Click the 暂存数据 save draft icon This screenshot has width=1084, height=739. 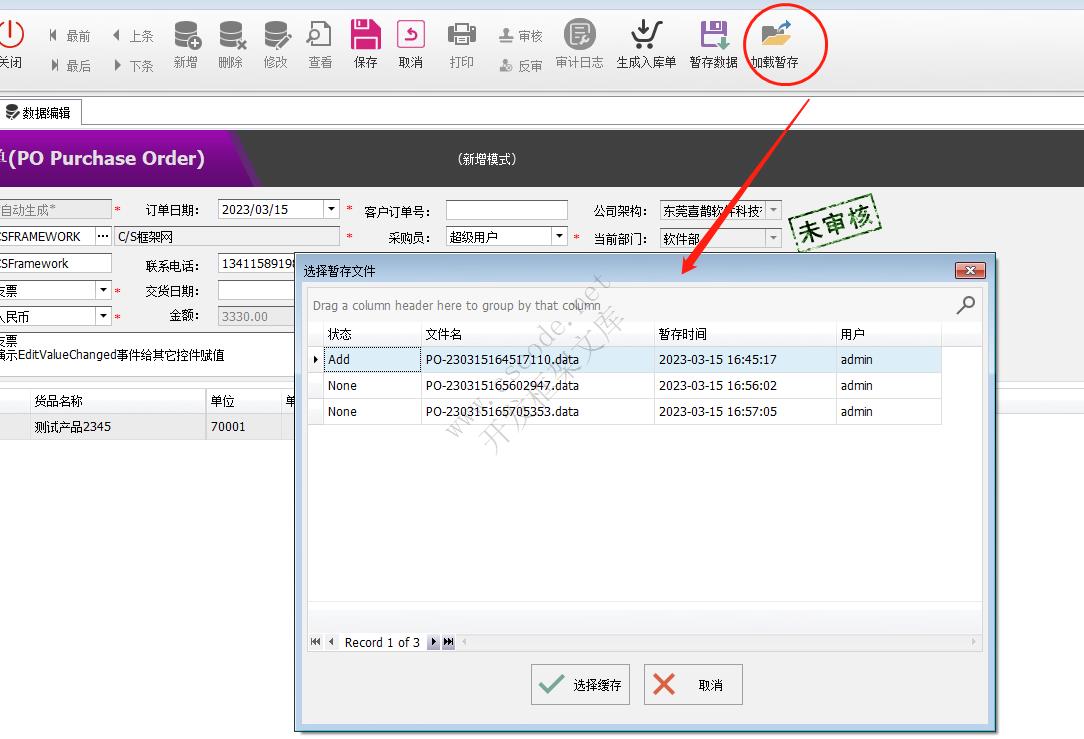[713, 36]
